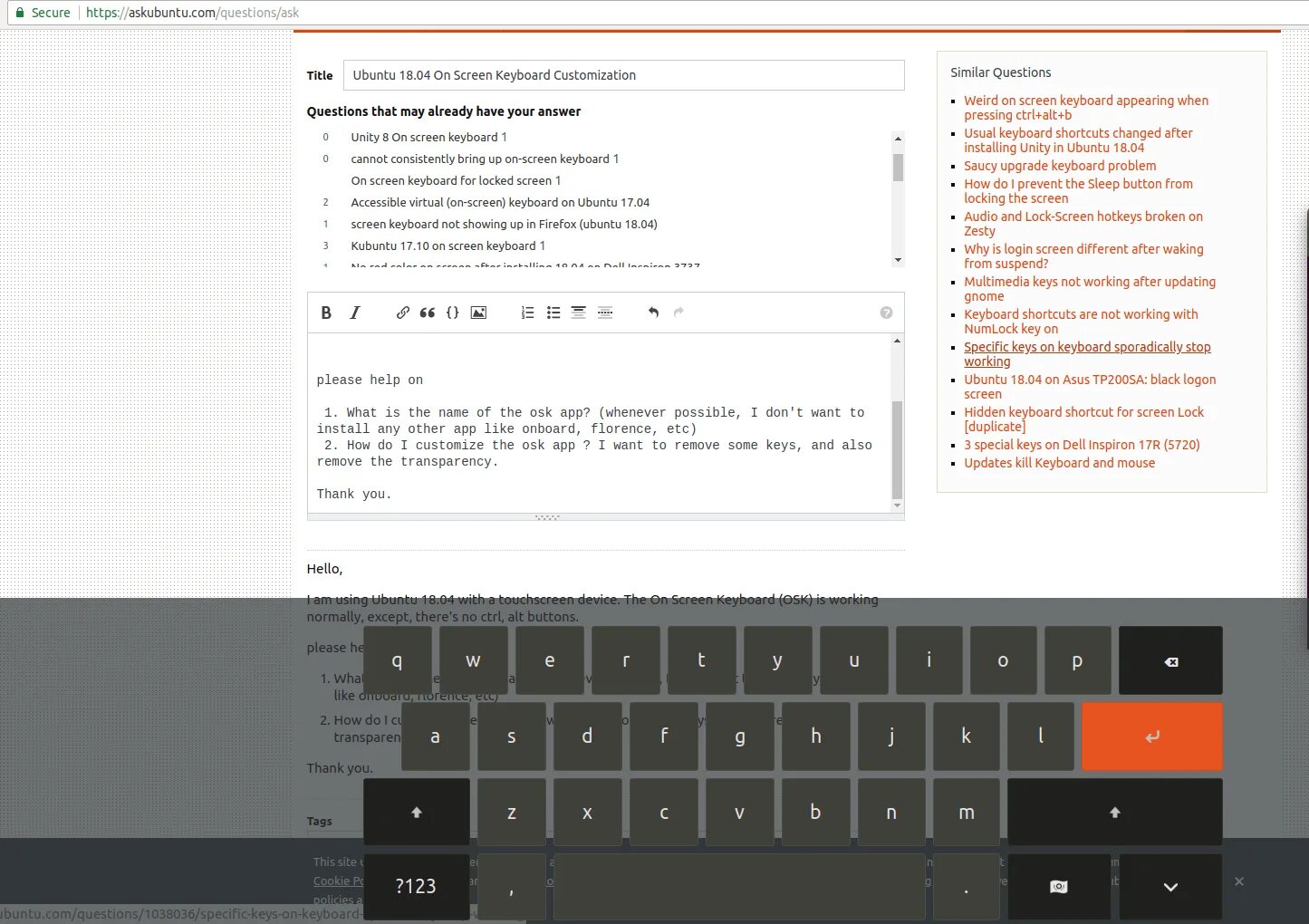
Task: Open 'Why is login screen different' link
Action: point(1083,256)
